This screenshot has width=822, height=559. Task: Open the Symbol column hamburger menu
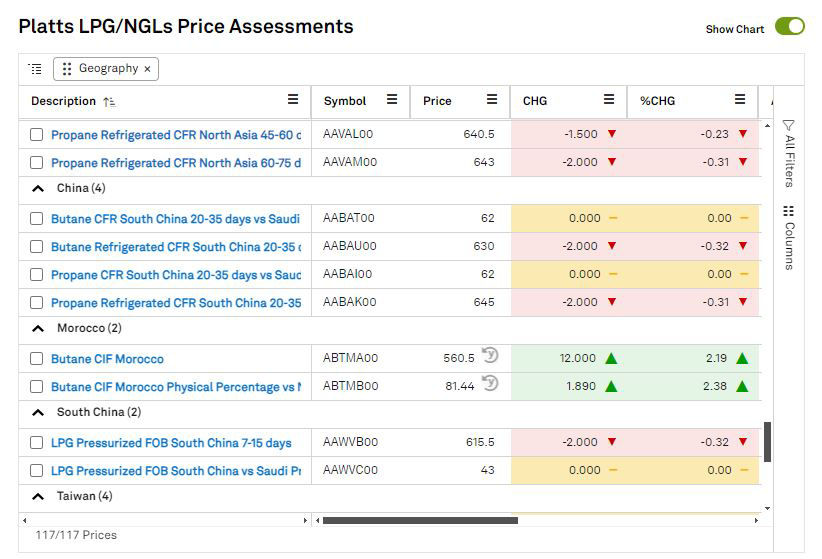(392, 100)
